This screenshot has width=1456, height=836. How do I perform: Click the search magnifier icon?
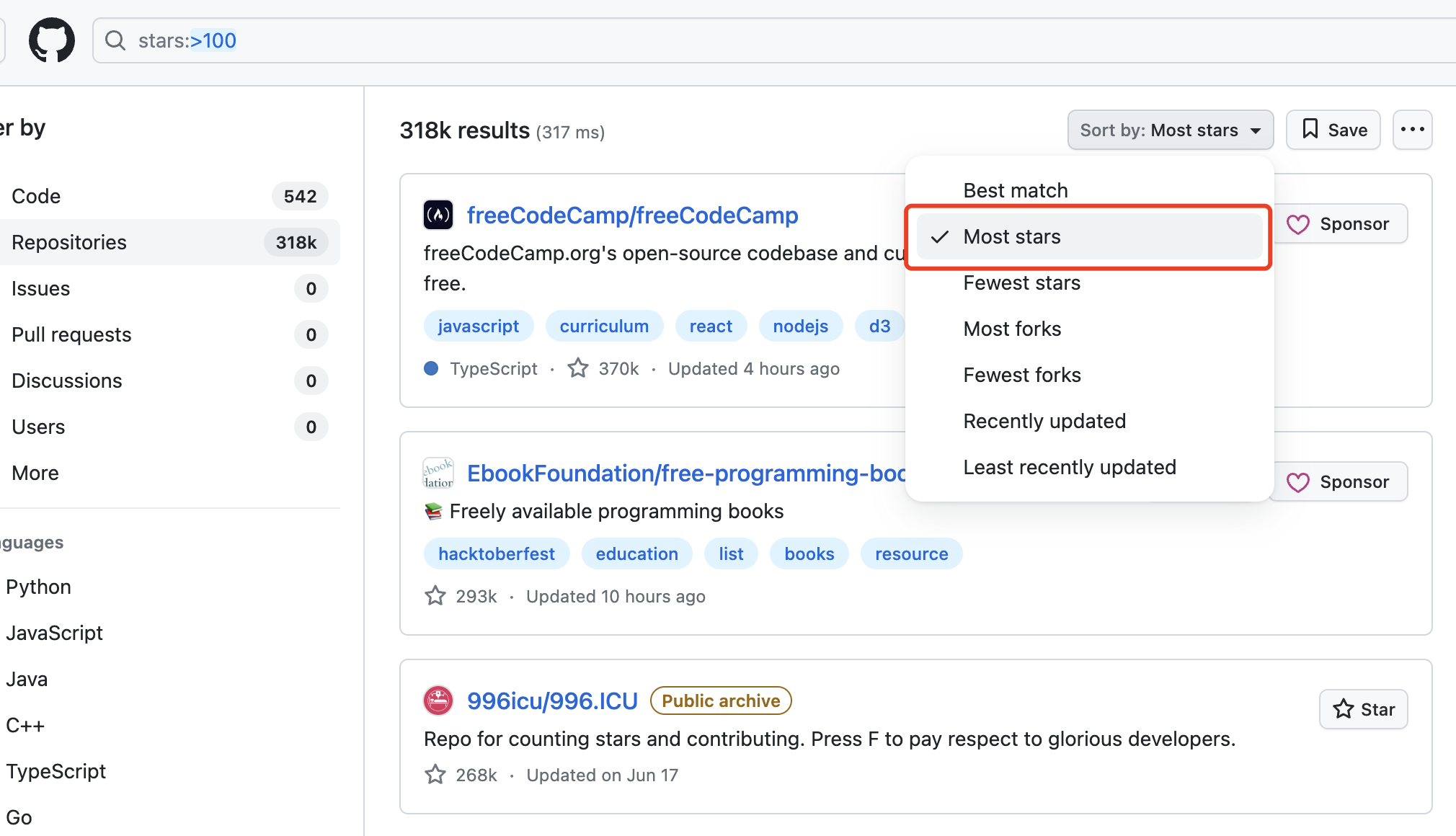[115, 40]
